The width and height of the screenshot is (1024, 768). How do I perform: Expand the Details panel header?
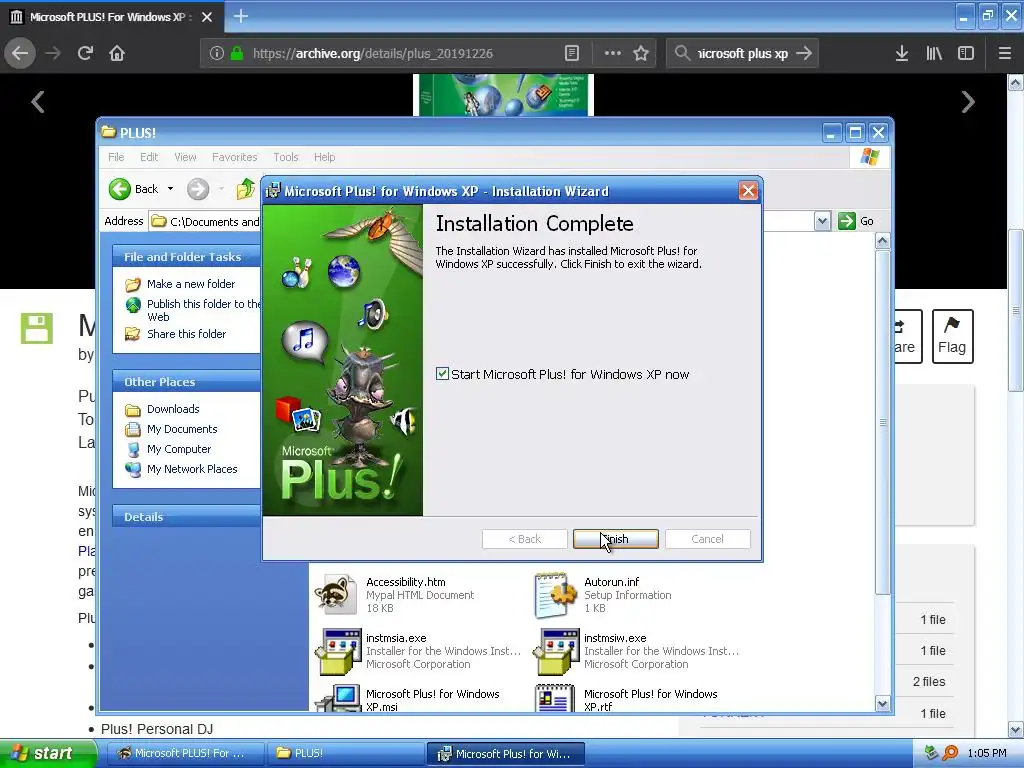point(186,517)
